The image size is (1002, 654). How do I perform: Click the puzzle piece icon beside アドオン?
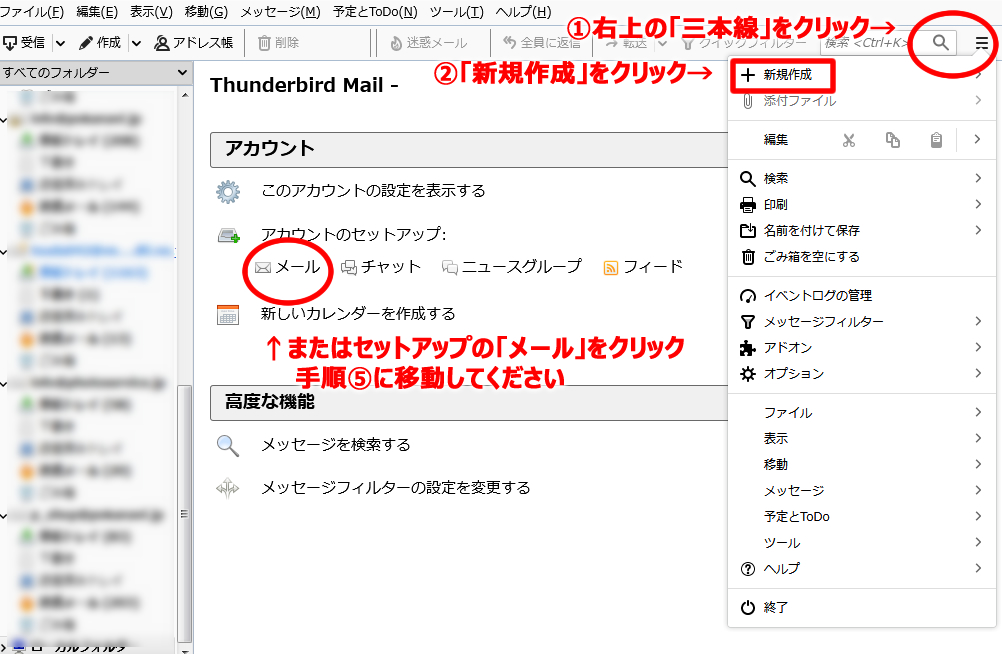(x=748, y=348)
